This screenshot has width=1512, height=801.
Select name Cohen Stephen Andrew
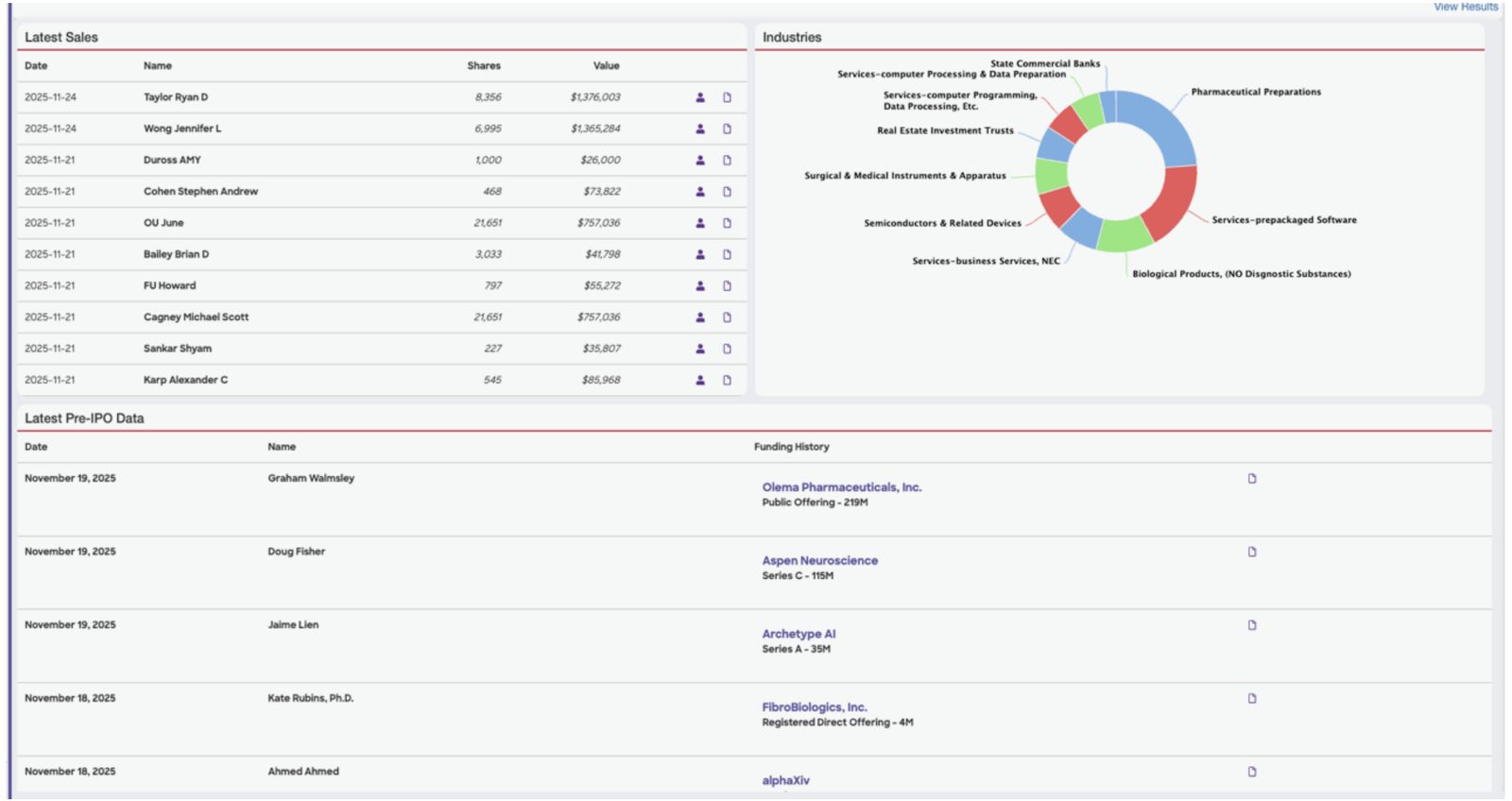(x=200, y=192)
